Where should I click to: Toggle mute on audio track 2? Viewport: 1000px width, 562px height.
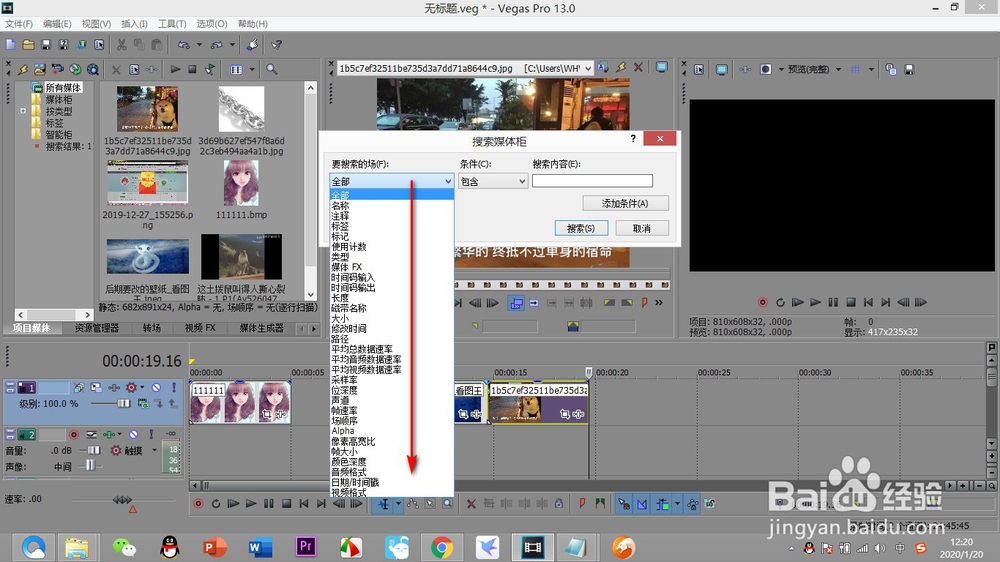[133, 434]
